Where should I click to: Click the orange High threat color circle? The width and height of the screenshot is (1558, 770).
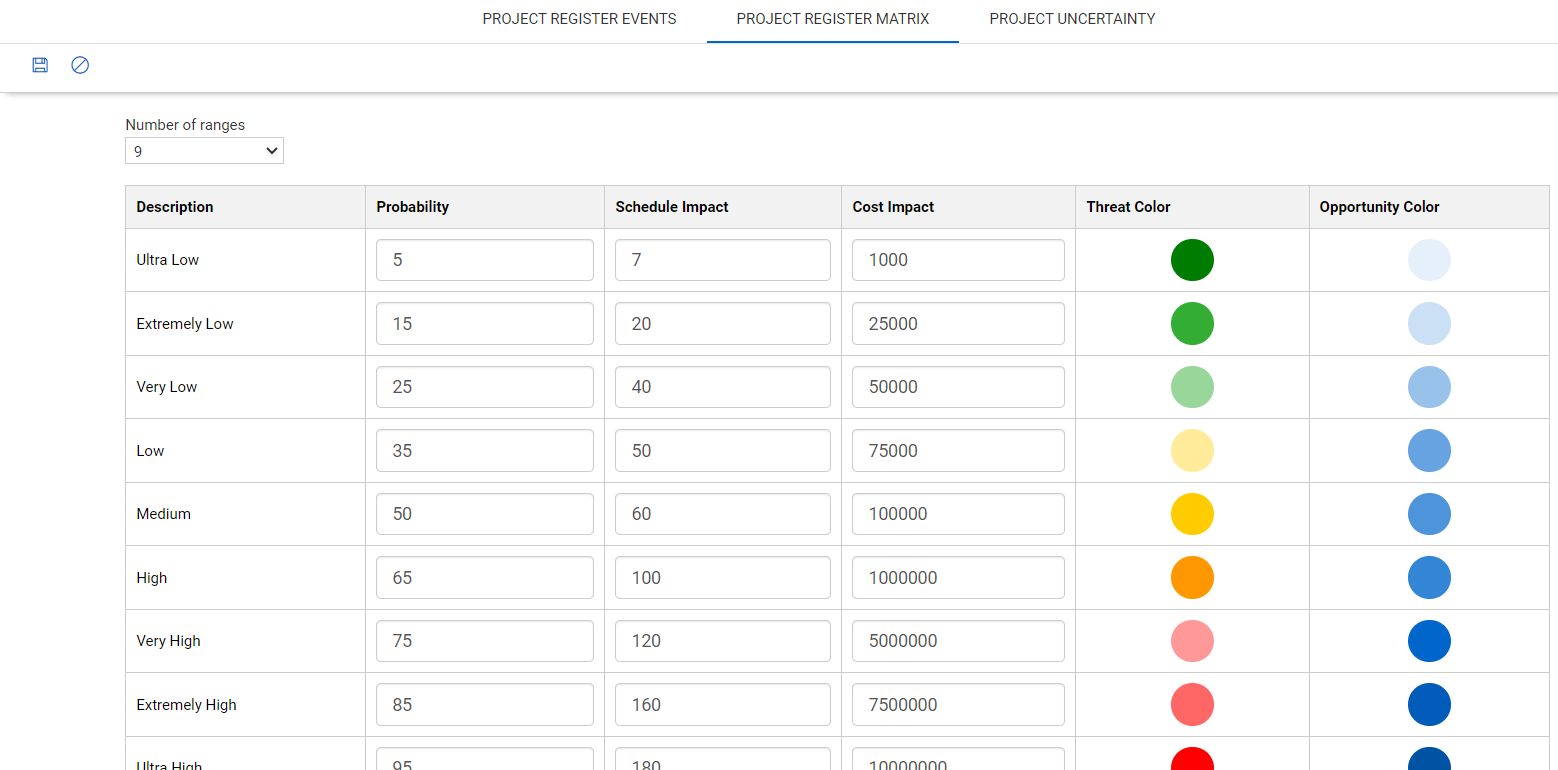(x=1192, y=577)
